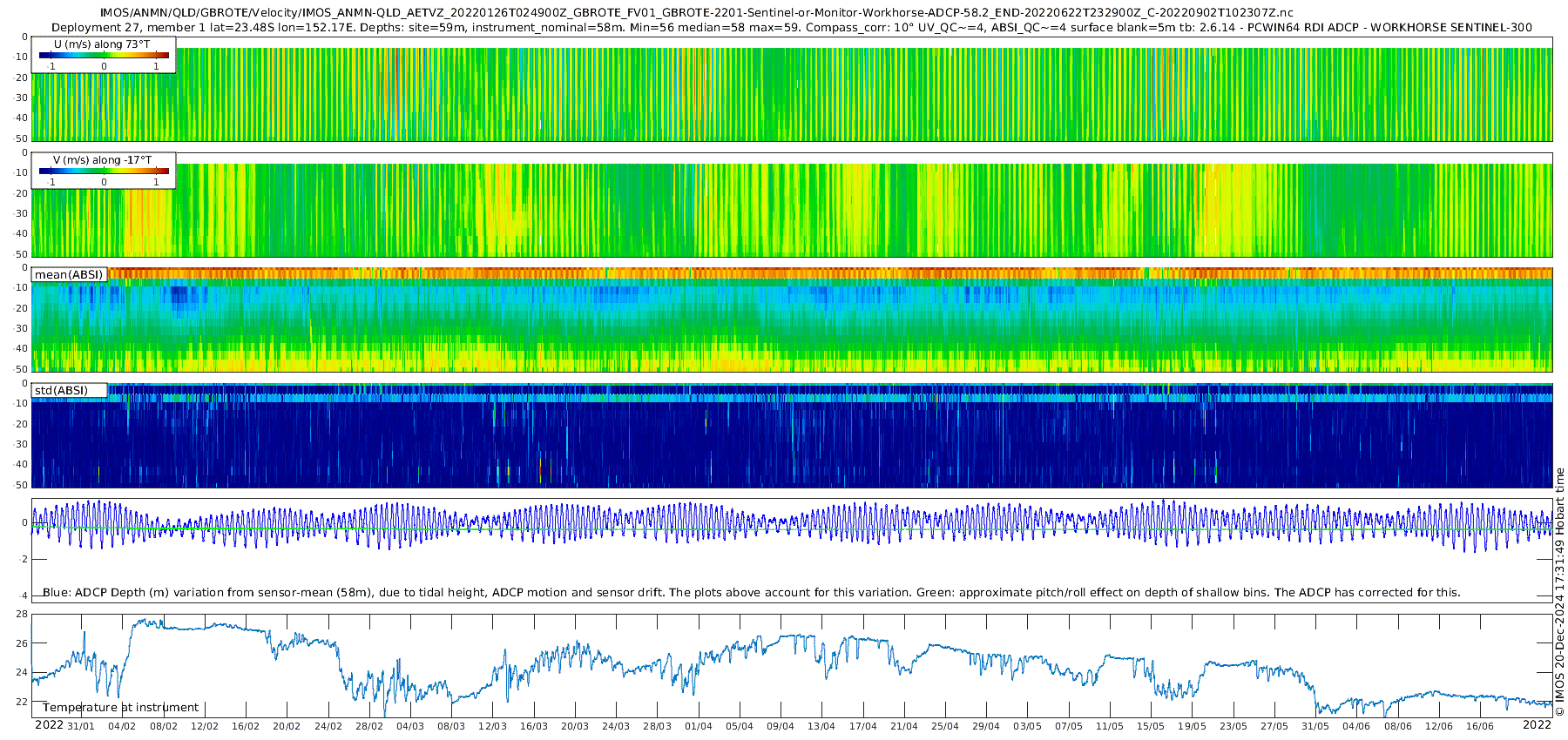
Task: Click the vertical IMOS copyright timestamp text
Action: click(1559, 592)
